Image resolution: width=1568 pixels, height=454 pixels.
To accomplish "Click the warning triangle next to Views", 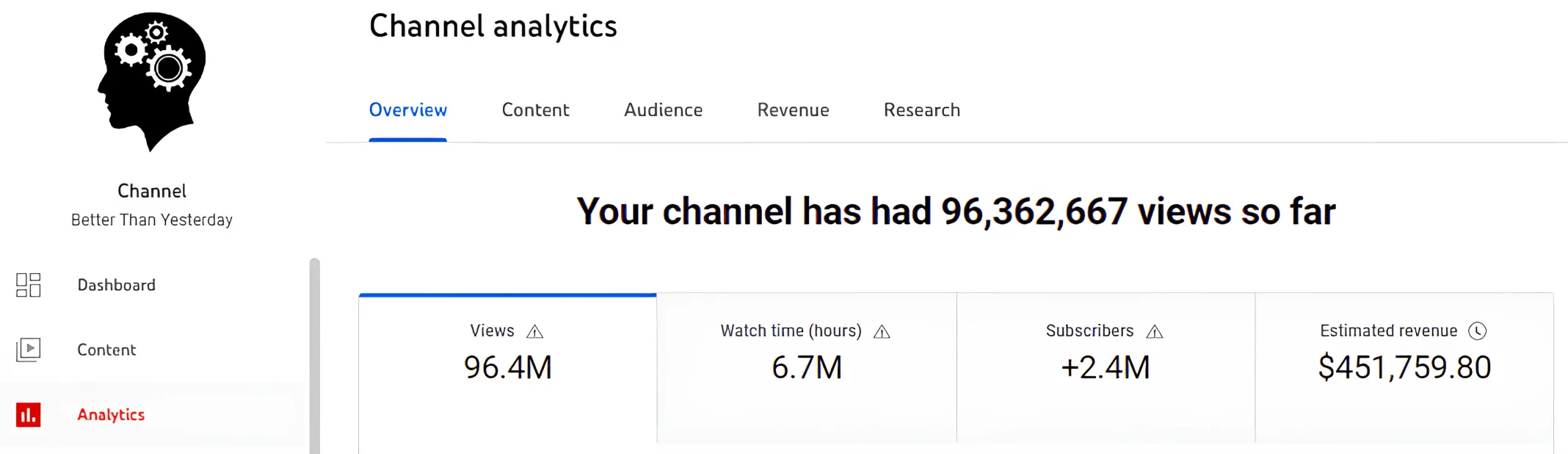I will pyautogui.click(x=535, y=331).
